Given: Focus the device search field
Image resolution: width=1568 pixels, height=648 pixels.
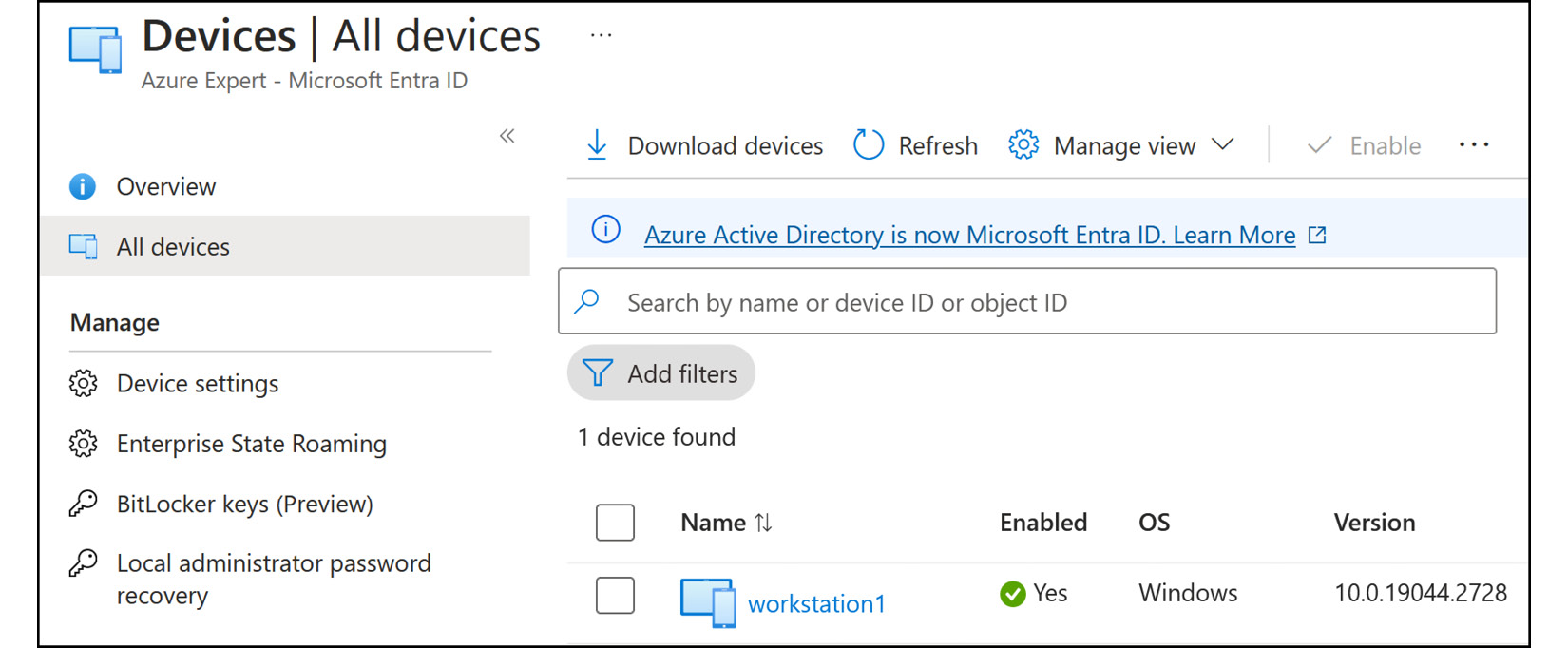Looking at the screenshot, I should pyautogui.click(x=1027, y=301).
